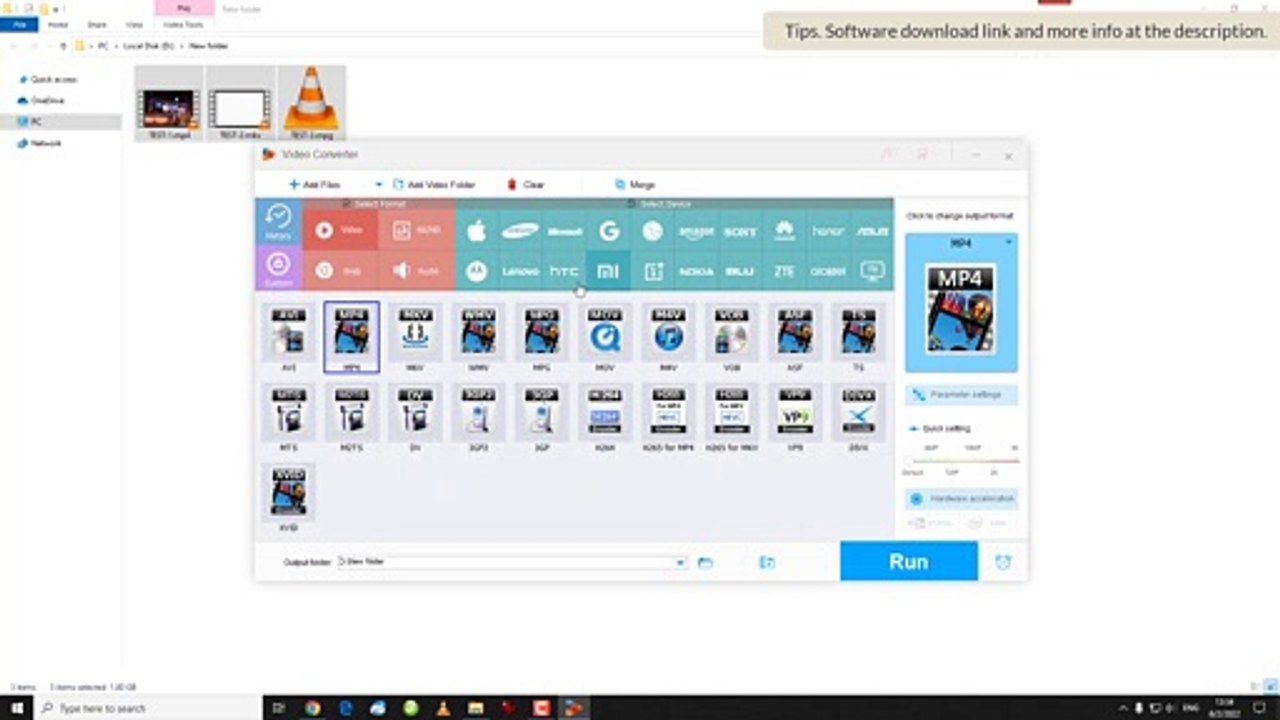The image size is (1280, 720).
Task: Toggle Hardware acceleration
Action: click(962, 498)
